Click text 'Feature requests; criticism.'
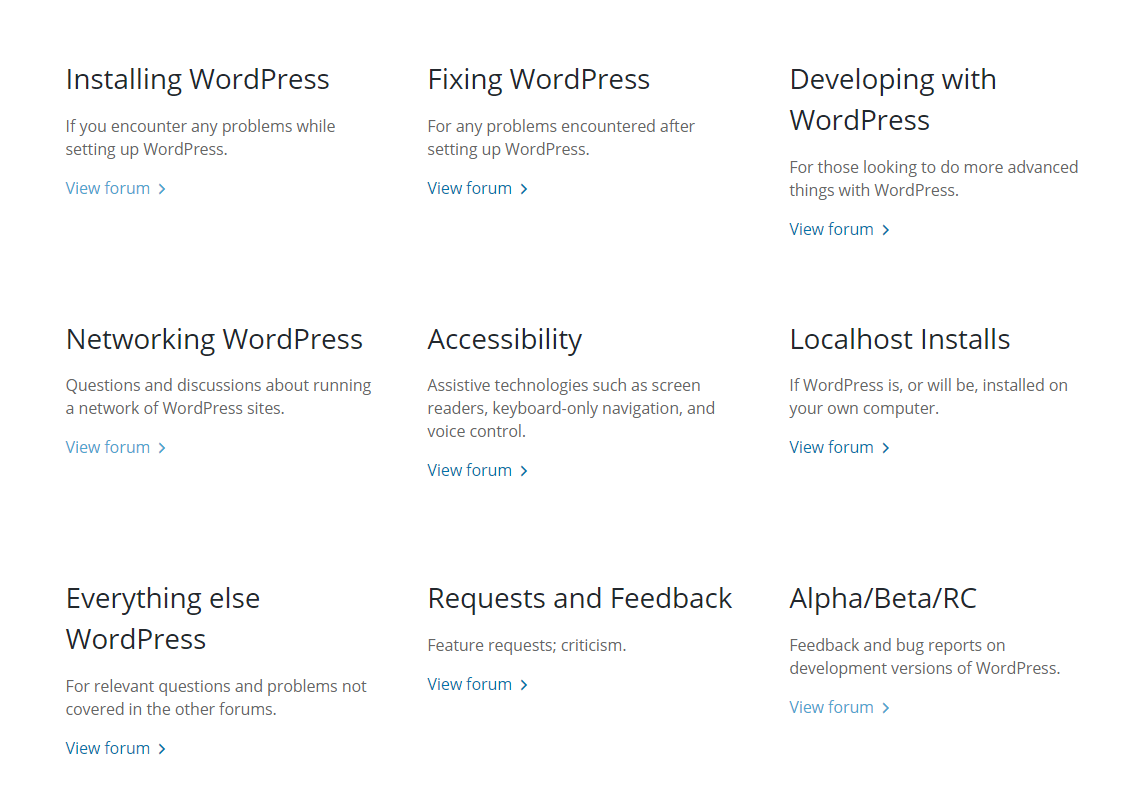The image size is (1130, 788). [x=527, y=645]
